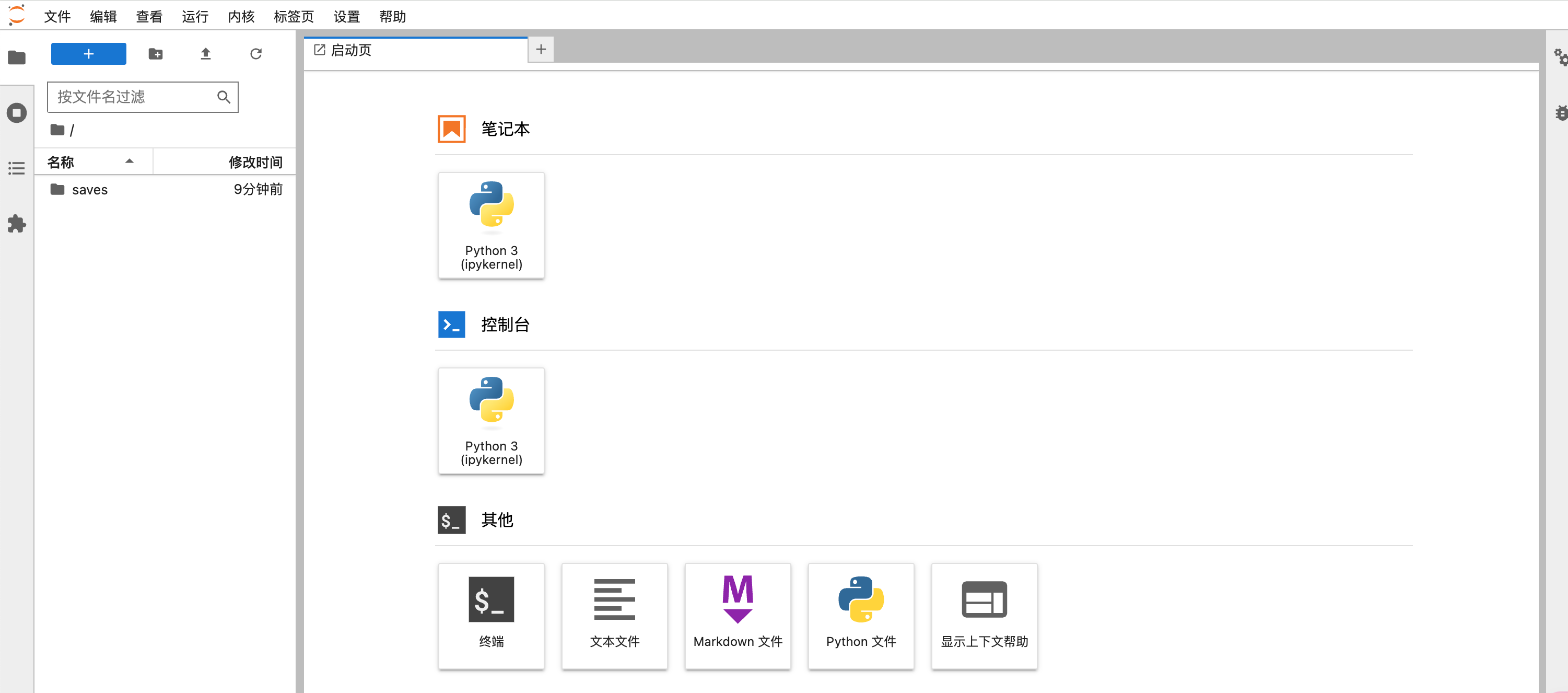The height and width of the screenshot is (693, 1568).
Task: Create a new folder with folder-plus icon
Action: pos(156,54)
